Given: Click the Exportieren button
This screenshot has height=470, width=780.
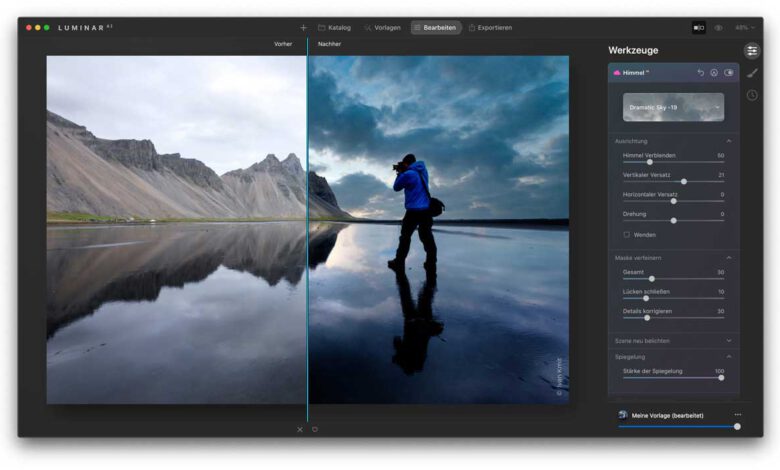Looking at the screenshot, I should tap(489, 28).
